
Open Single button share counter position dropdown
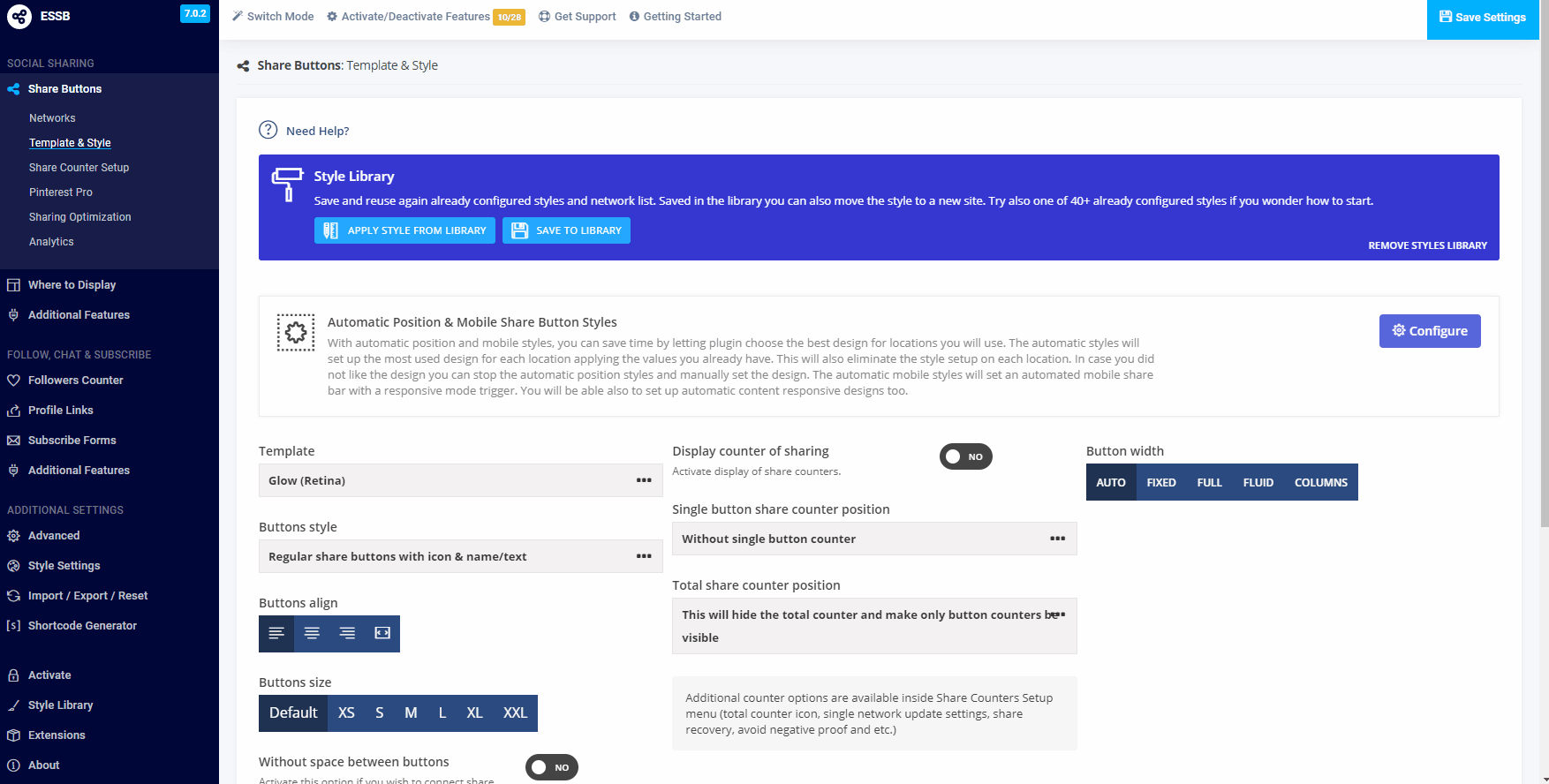873,539
